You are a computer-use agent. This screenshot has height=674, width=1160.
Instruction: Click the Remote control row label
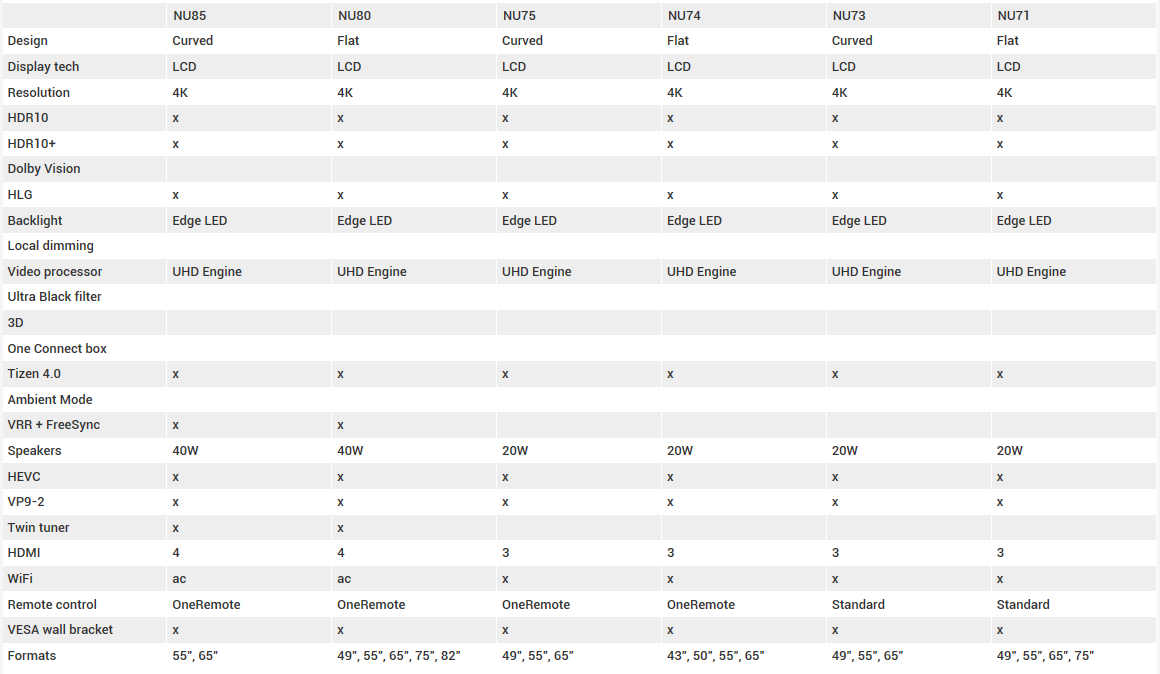52,605
